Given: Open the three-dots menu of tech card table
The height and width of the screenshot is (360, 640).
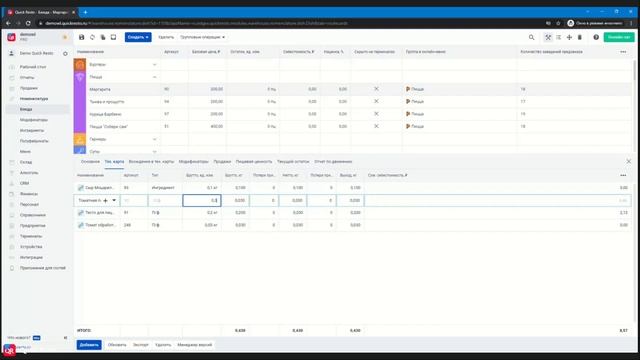Looking at the screenshot, I should [x=623, y=175].
